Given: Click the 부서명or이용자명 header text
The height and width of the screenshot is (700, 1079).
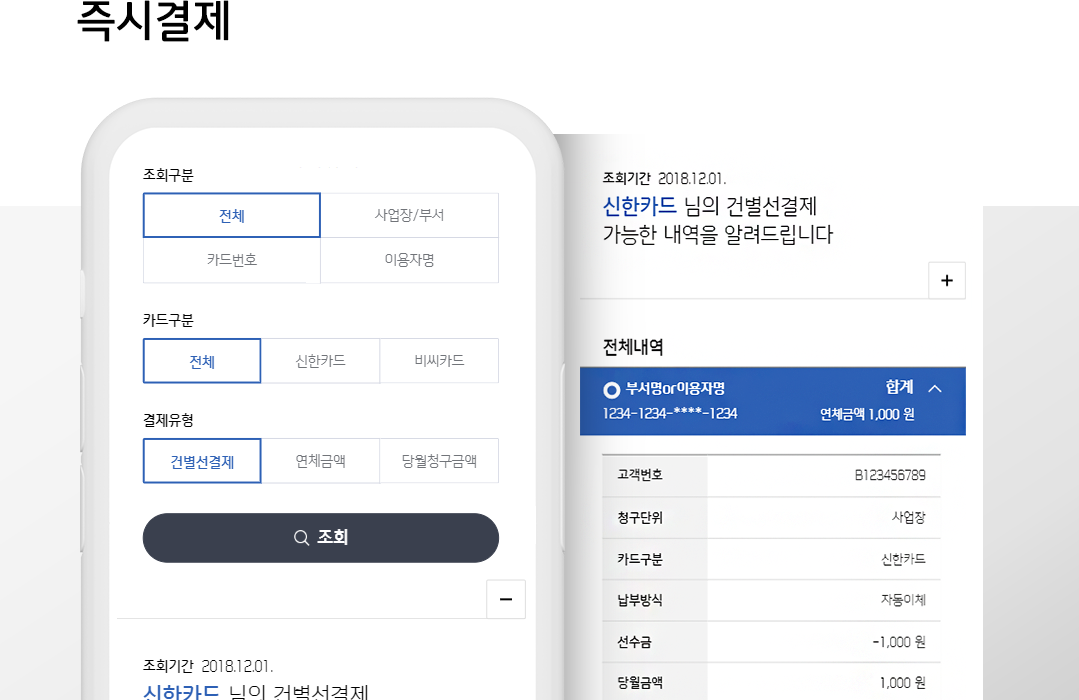Looking at the screenshot, I should 675,389.
